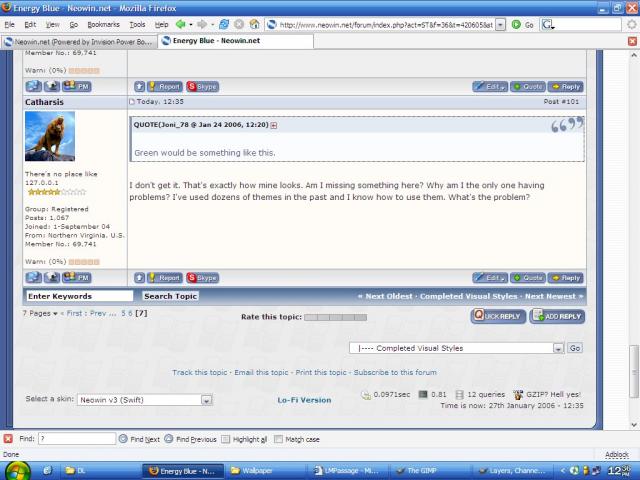Click the green Go icon beside the address bar
Screen dimensions: 640x480
click(x=516, y=24)
